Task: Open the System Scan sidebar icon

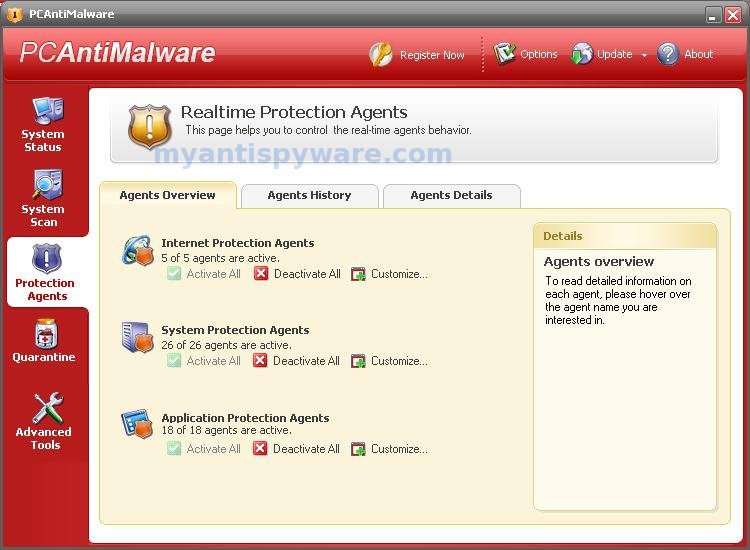Action: (47, 185)
